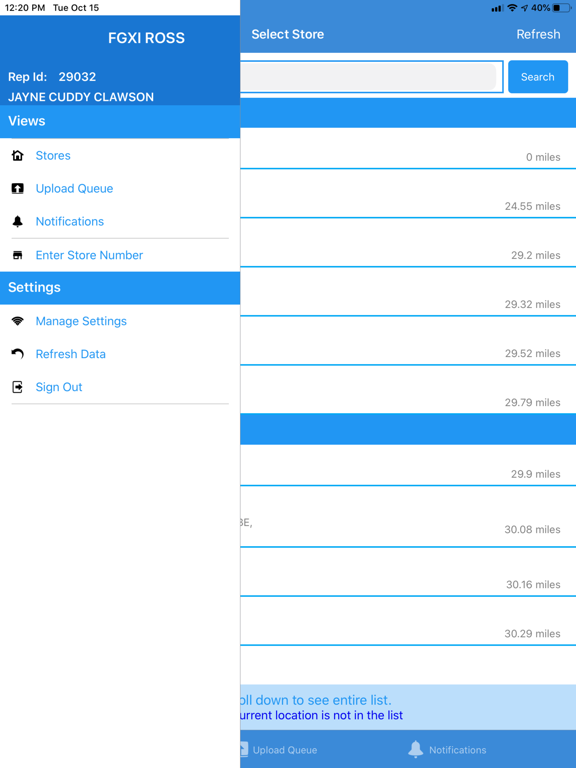Select the store row at 29.2 miles
The image size is (576, 768).
[408, 243]
